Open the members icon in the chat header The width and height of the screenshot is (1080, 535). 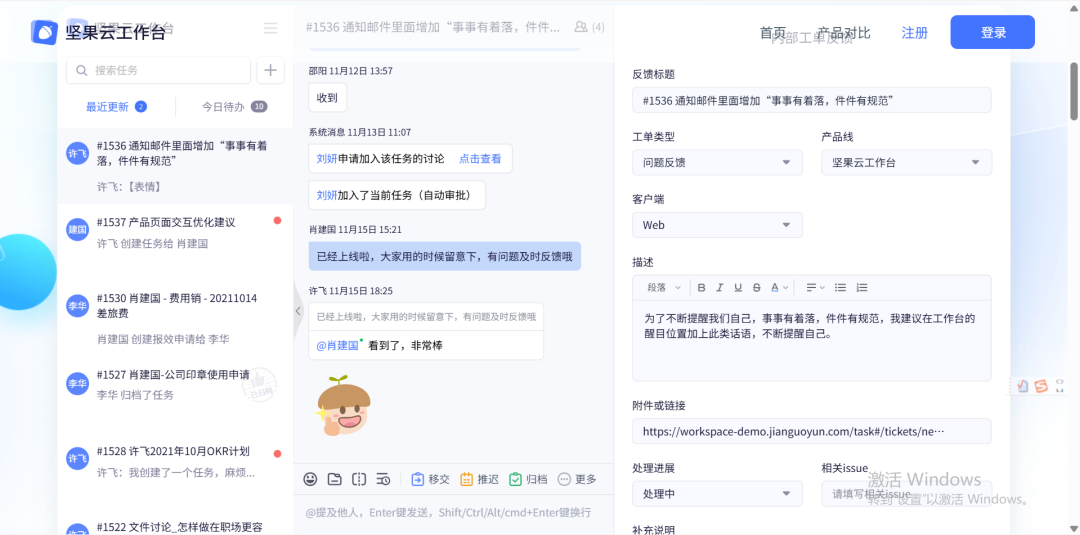[x=581, y=27]
